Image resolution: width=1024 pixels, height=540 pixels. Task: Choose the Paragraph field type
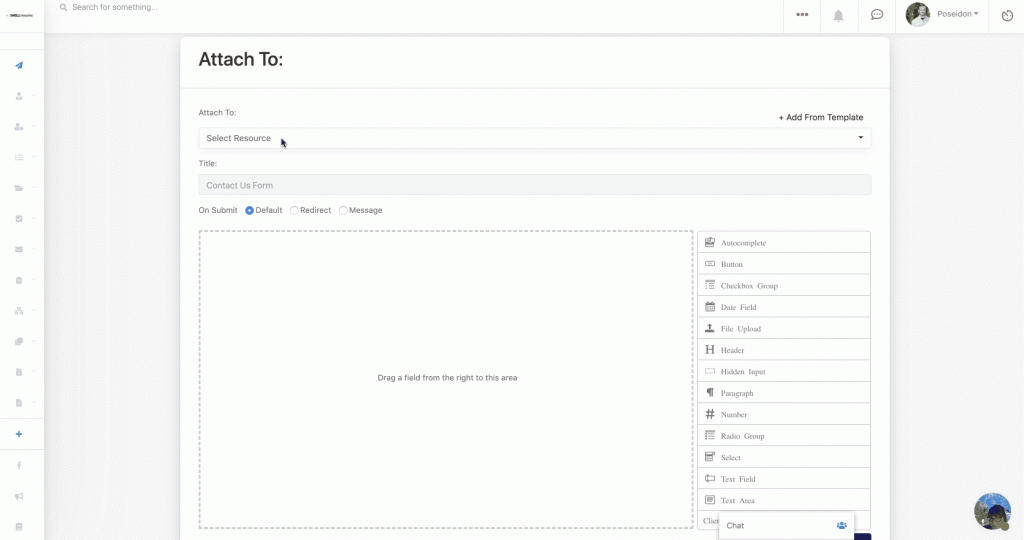784,393
